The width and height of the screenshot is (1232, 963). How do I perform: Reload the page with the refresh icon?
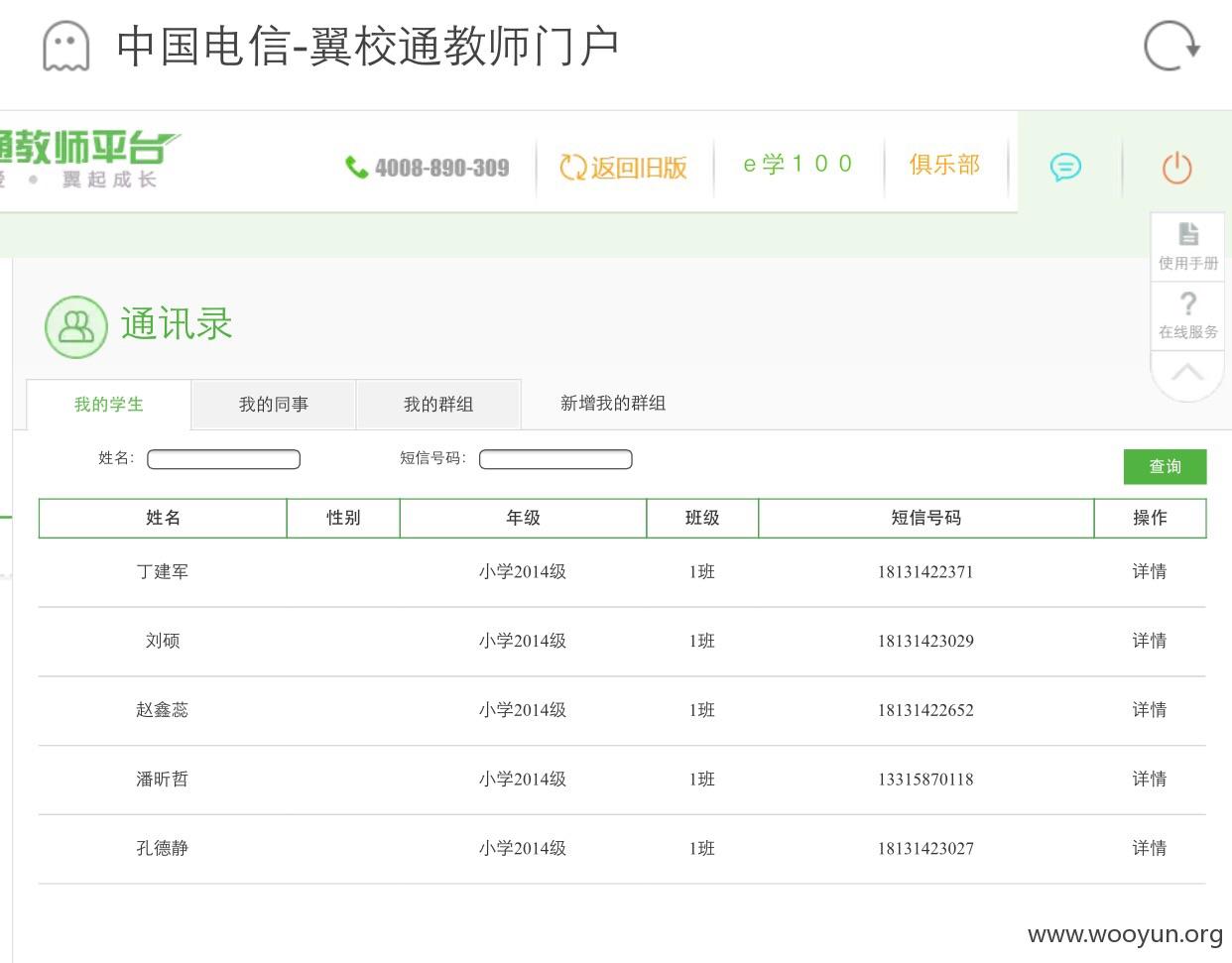[1171, 47]
